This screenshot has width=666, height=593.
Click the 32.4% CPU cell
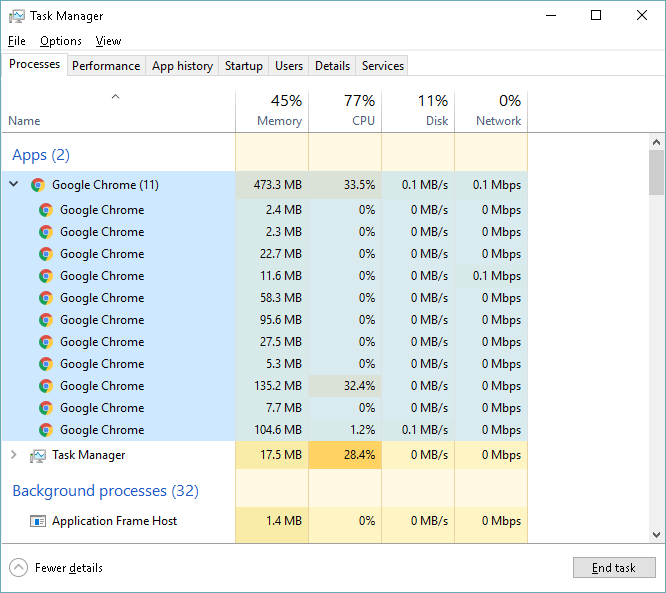pyautogui.click(x=345, y=386)
